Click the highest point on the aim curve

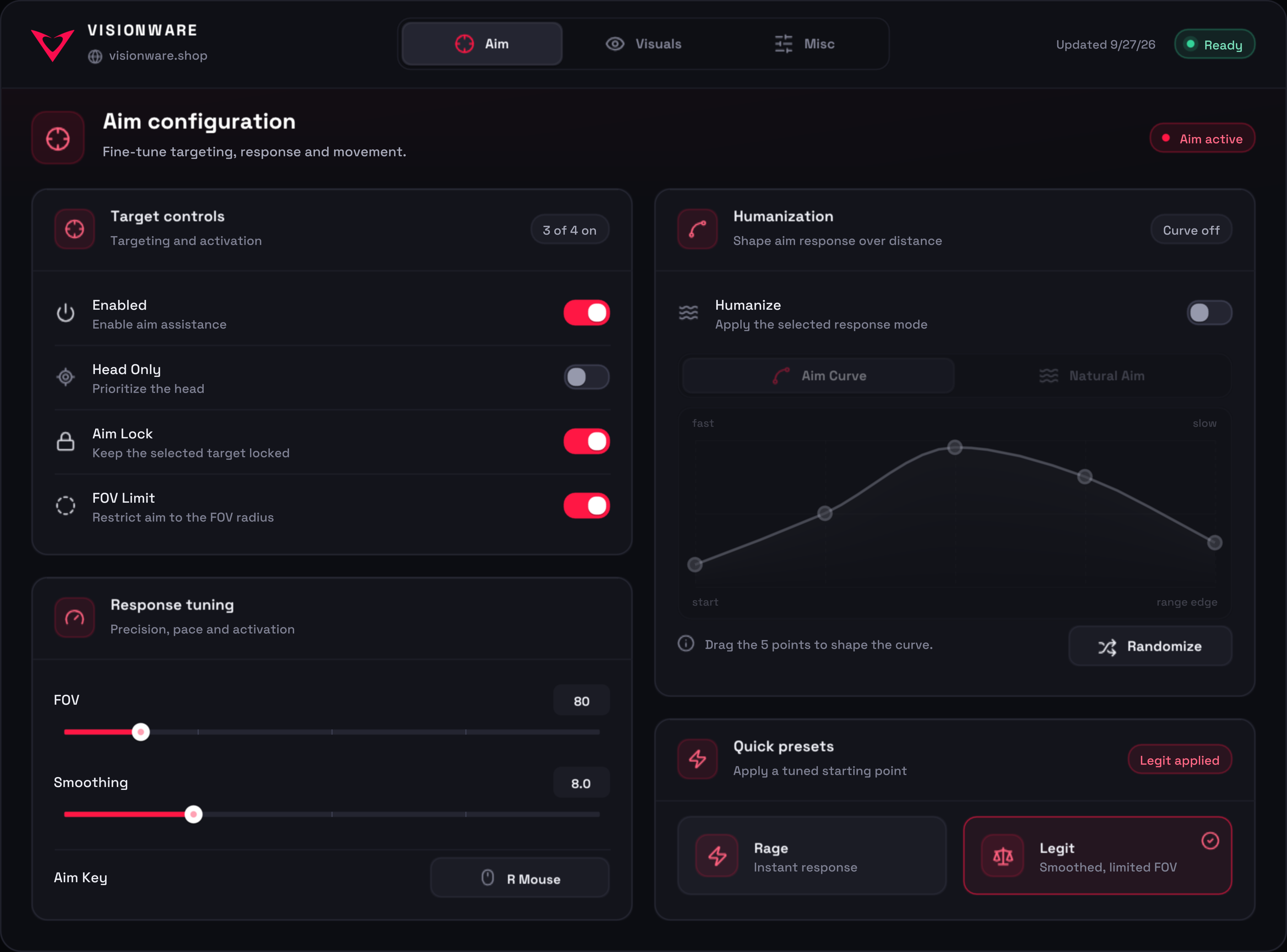coord(955,447)
